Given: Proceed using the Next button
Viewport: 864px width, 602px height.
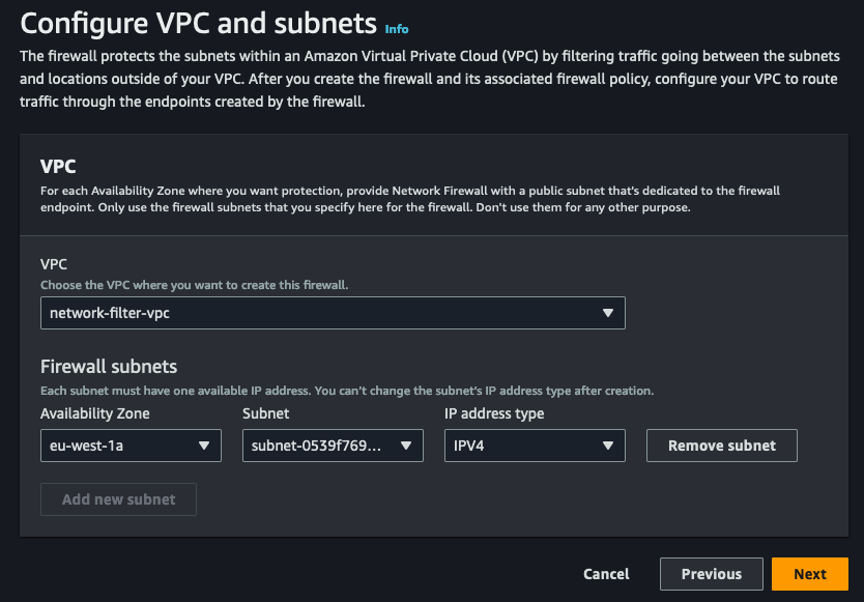Looking at the screenshot, I should coord(810,574).
